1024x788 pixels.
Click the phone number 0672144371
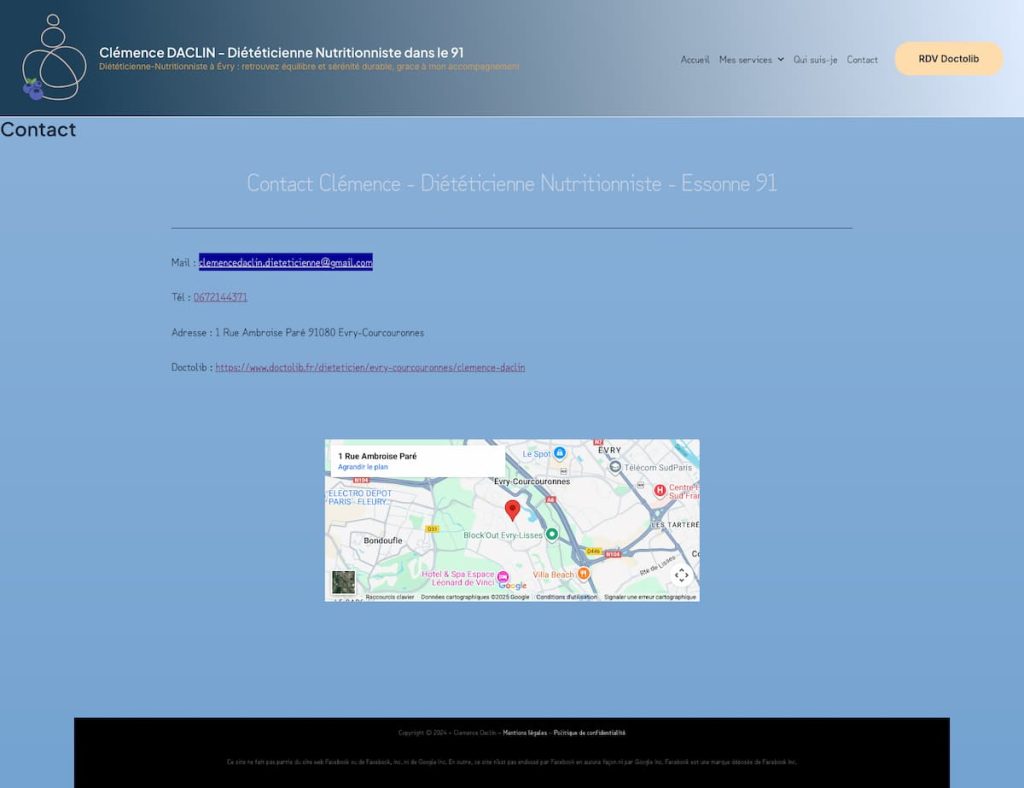(x=220, y=297)
